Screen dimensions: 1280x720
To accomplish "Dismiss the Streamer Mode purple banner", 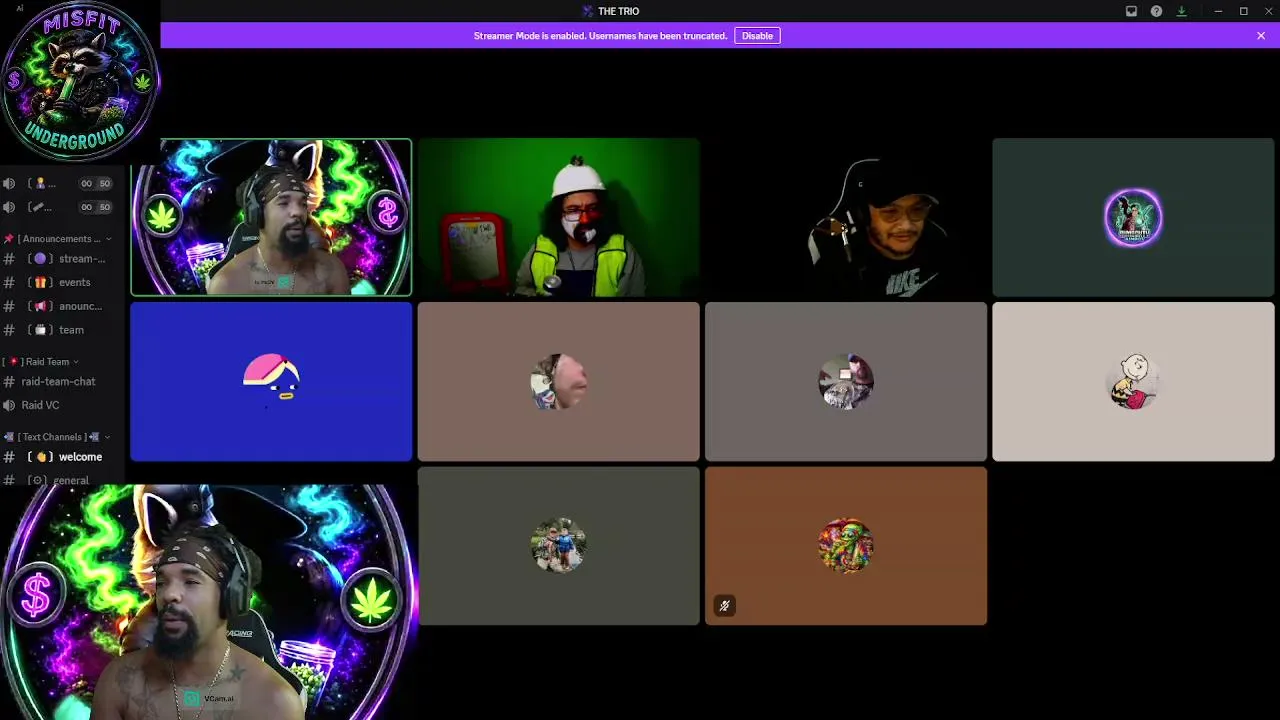I will click(1261, 36).
